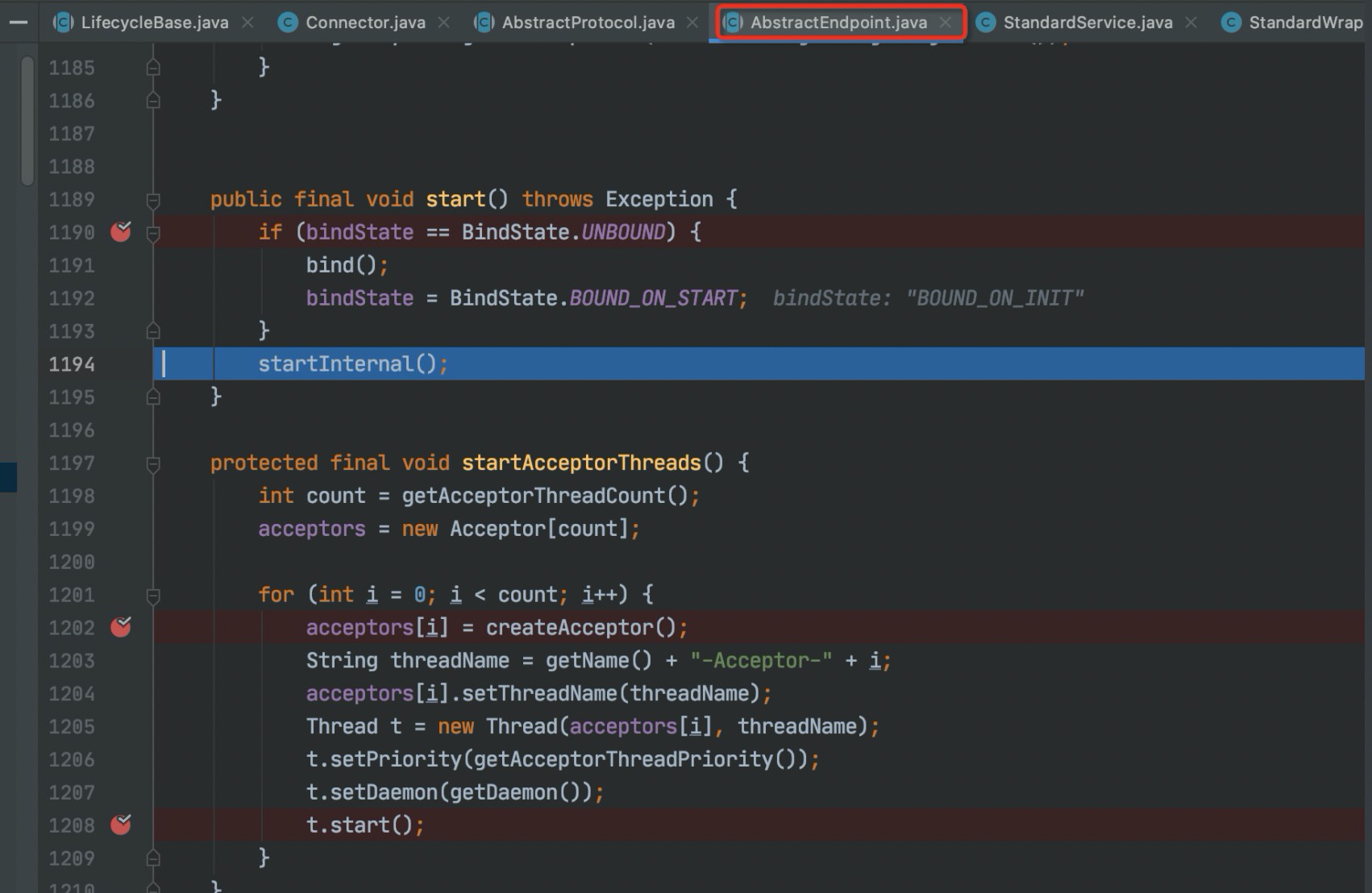This screenshot has height=893, width=1372.
Task: Switch to the Connector.java tab
Action: click(364, 23)
